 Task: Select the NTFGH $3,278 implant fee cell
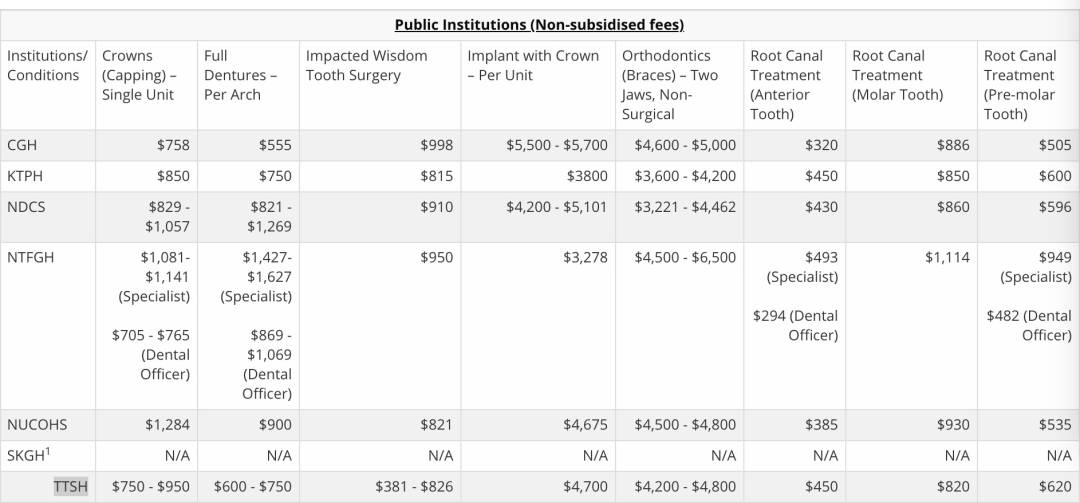[585, 257]
